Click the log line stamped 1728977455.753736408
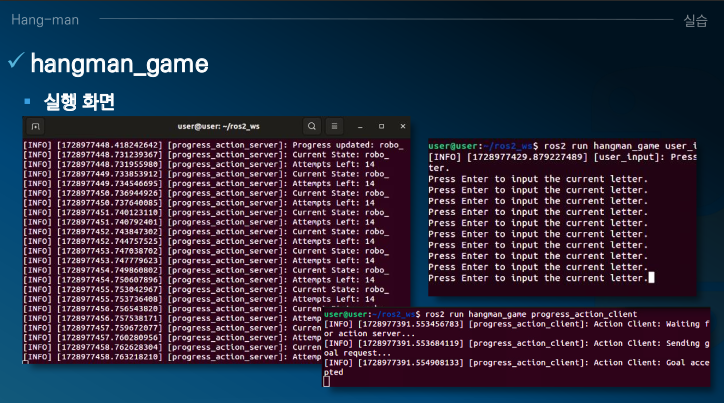The image size is (724, 403). [x=199, y=299]
